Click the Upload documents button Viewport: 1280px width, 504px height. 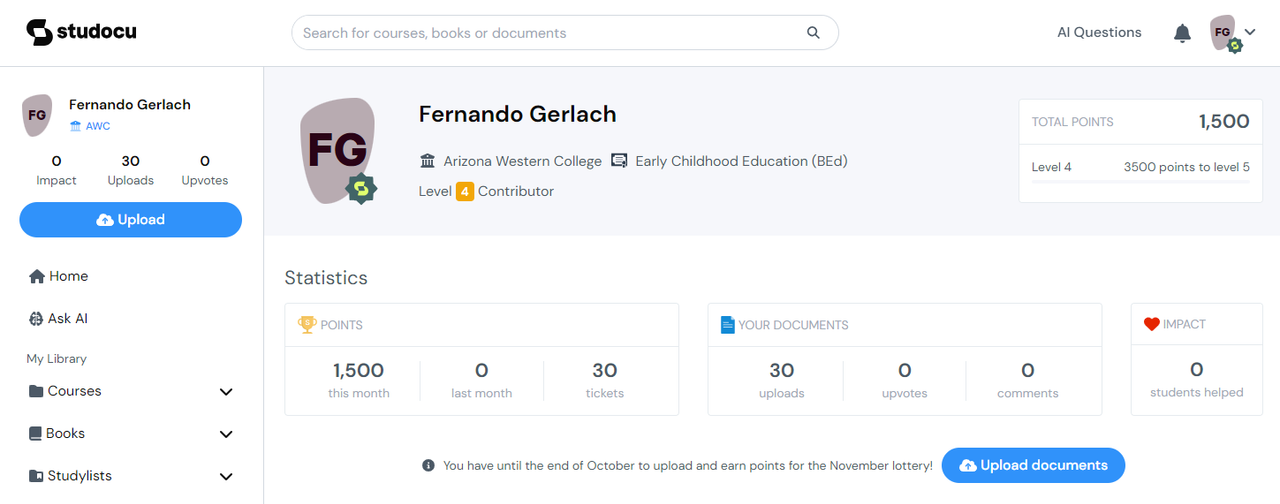coord(1033,465)
